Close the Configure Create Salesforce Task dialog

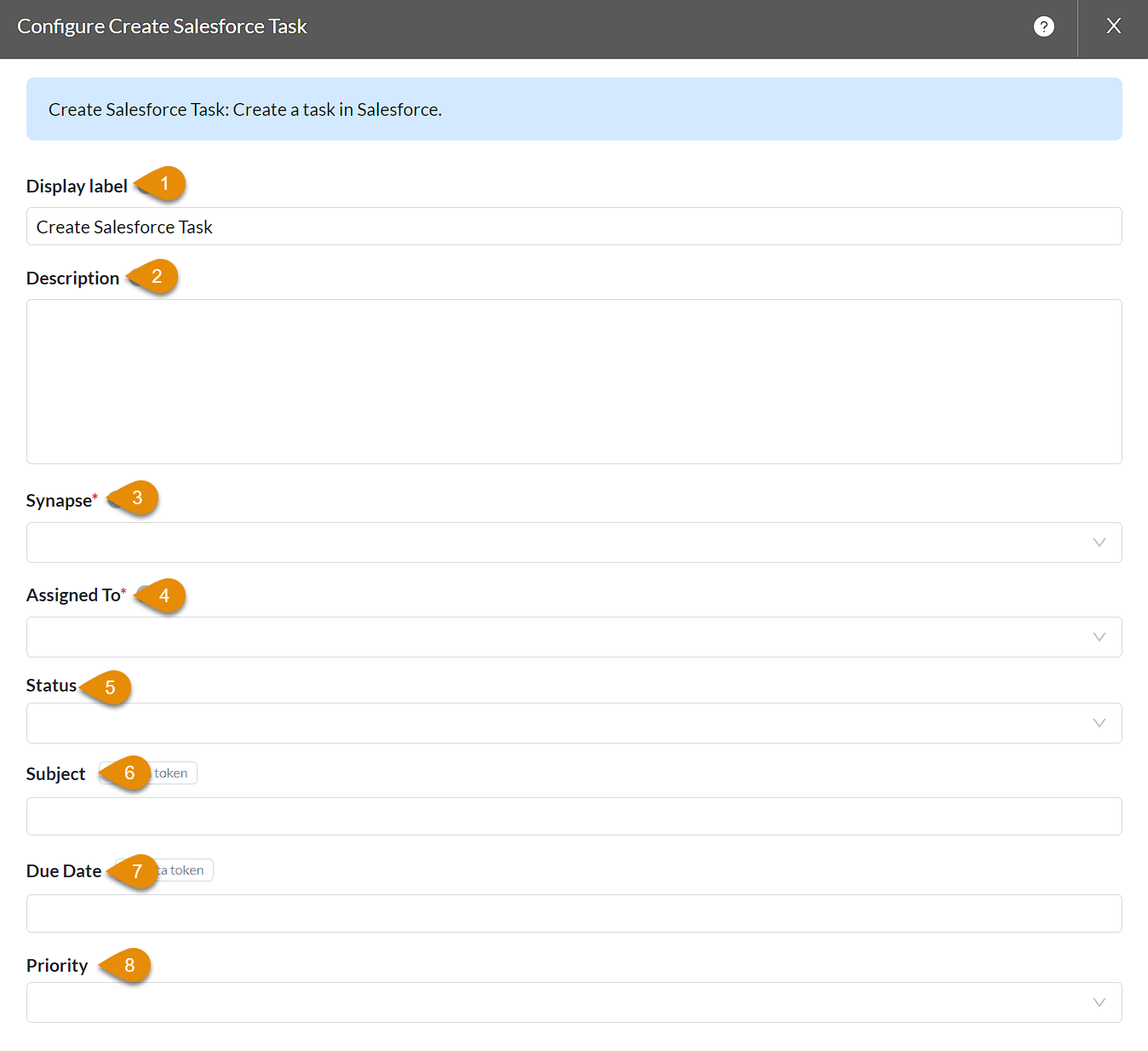[1113, 26]
